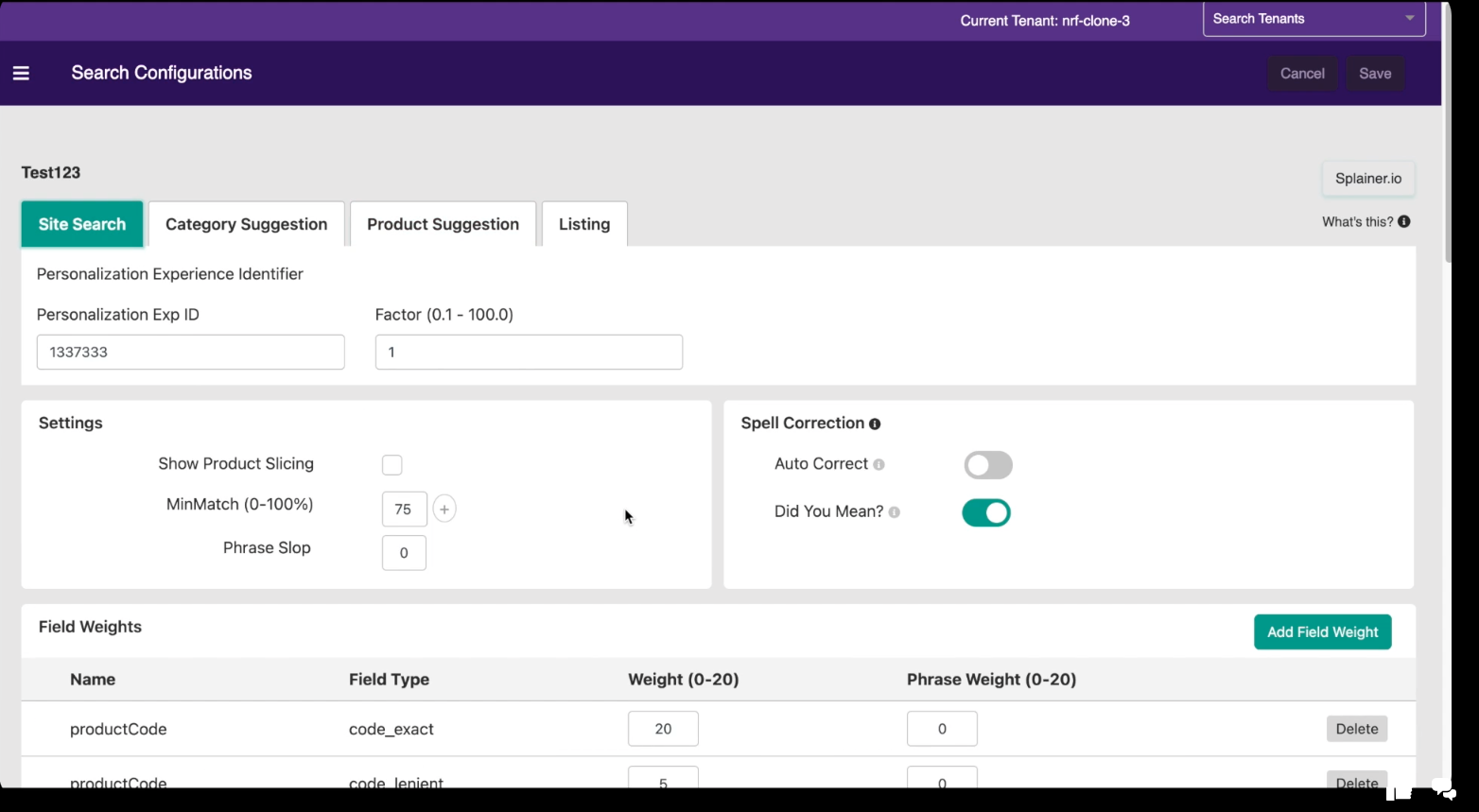Enable the Show Product Slicing checkbox

click(x=391, y=464)
